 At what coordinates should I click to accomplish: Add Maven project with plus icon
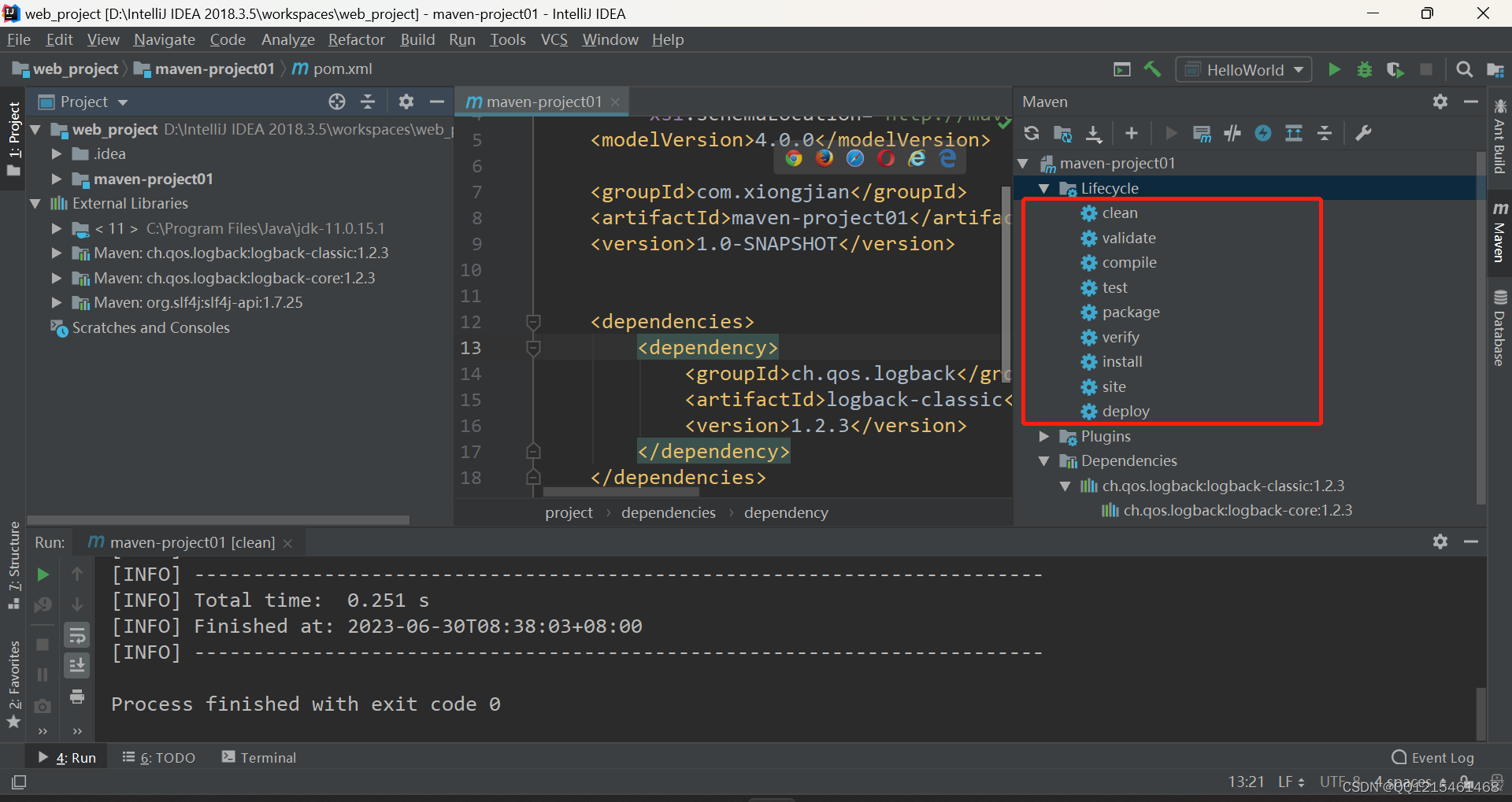click(1132, 134)
